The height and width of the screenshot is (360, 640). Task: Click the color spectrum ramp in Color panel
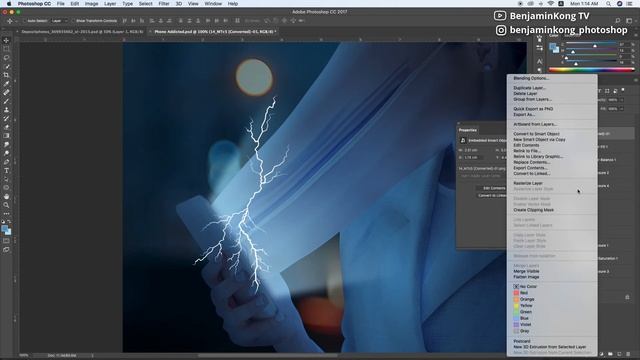click(591, 70)
